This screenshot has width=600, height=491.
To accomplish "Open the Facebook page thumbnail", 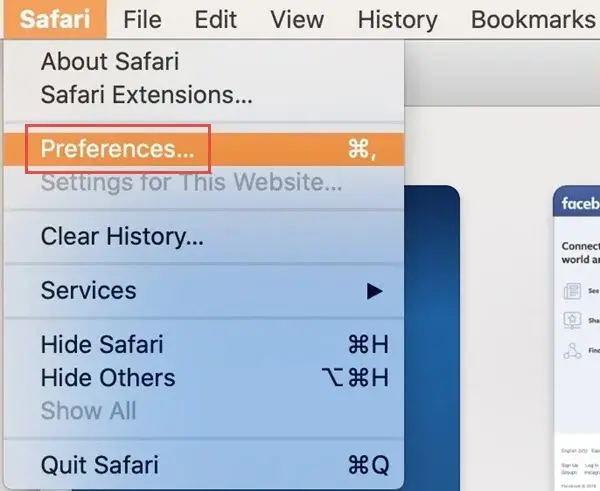I will (576, 338).
